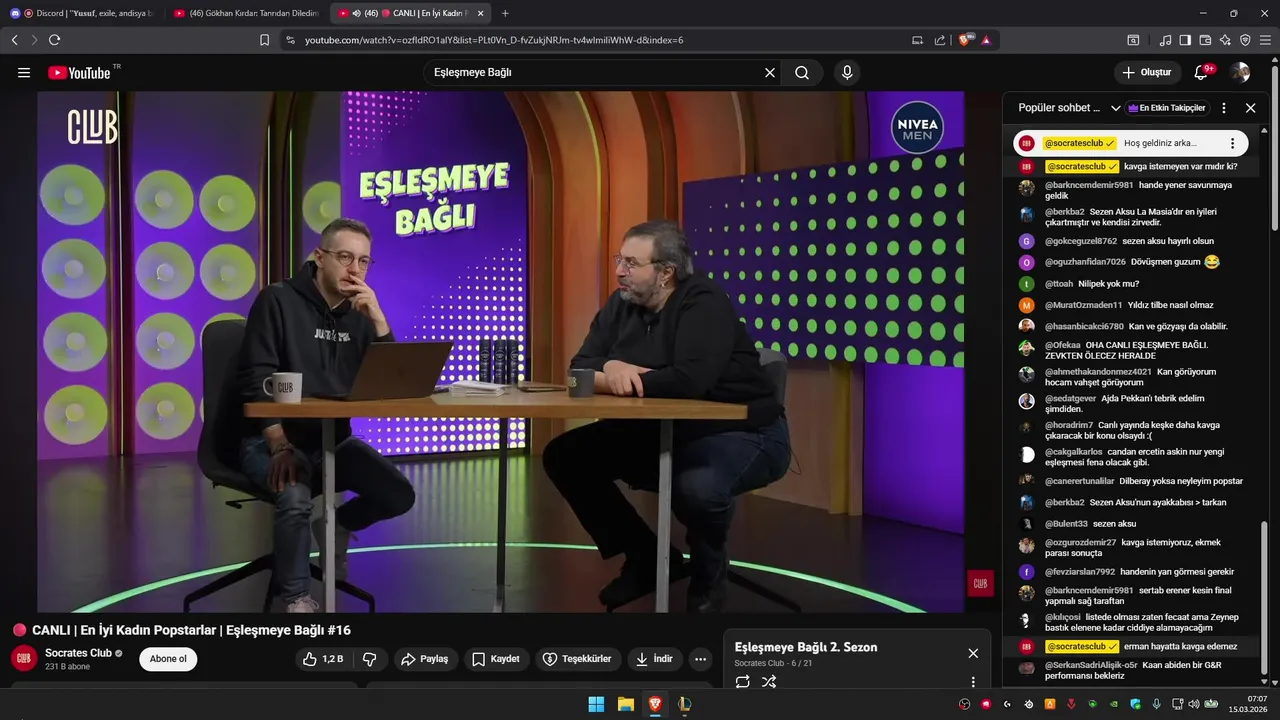The height and width of the screenshot is (720, 1280).
Task: Mute the playing tab speaker icon
Action: pyautogui.click(x=357, y=13)
